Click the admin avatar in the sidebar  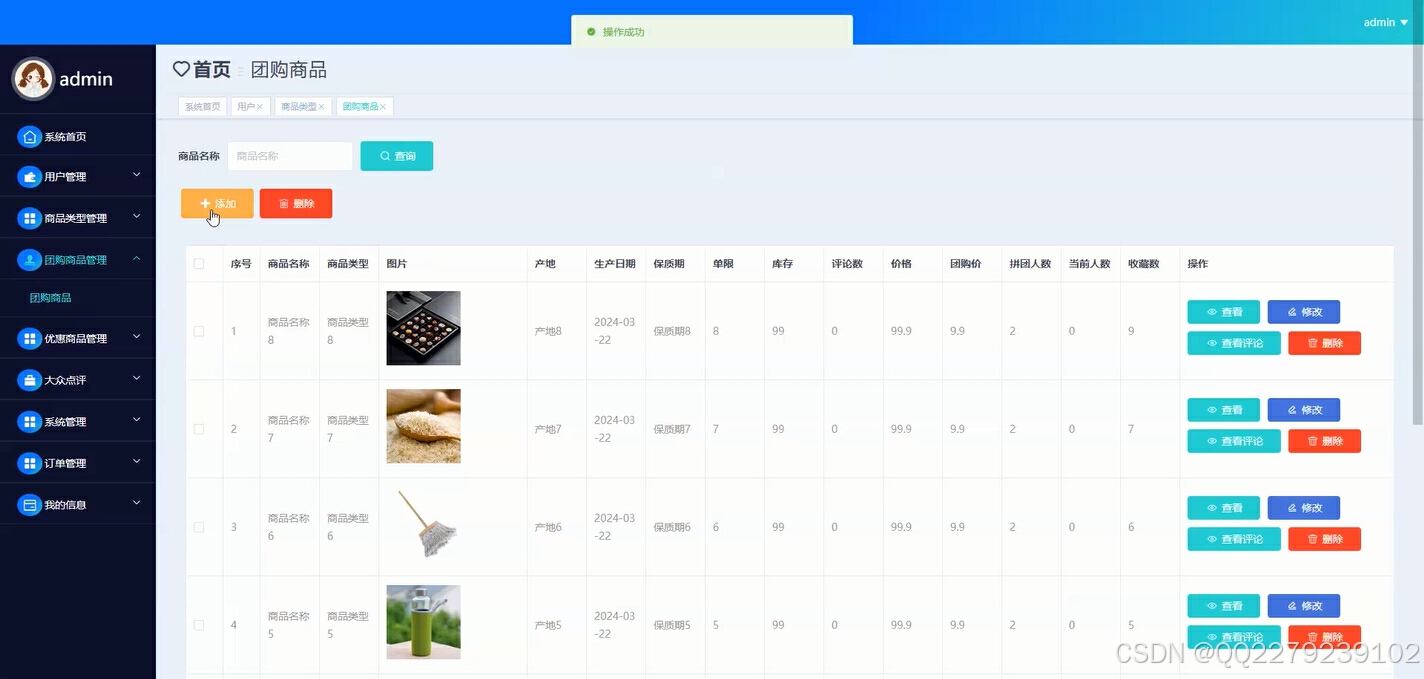click(32, 78)
